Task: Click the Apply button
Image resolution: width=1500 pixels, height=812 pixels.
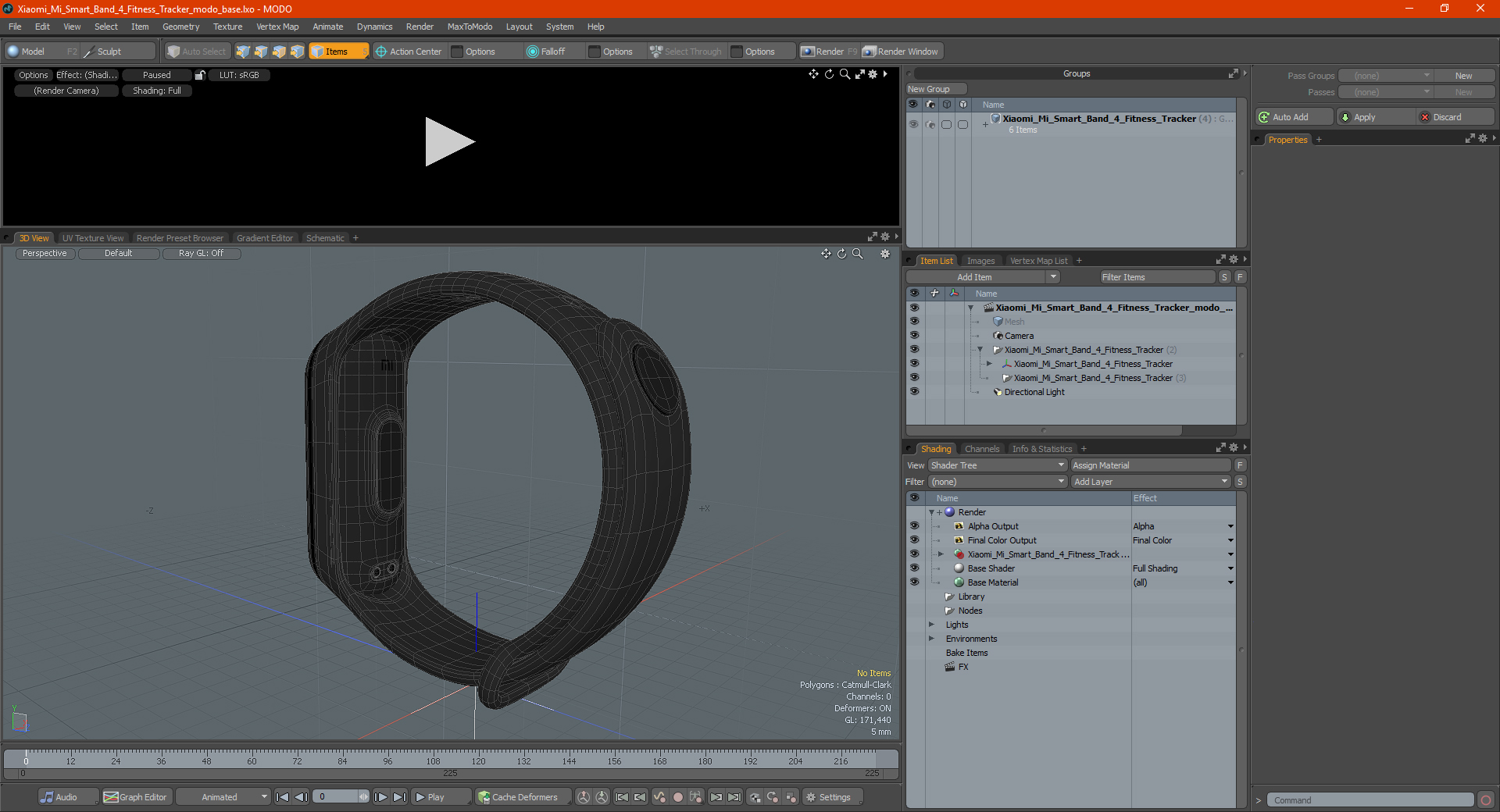Action: (x=1376, y=117)
